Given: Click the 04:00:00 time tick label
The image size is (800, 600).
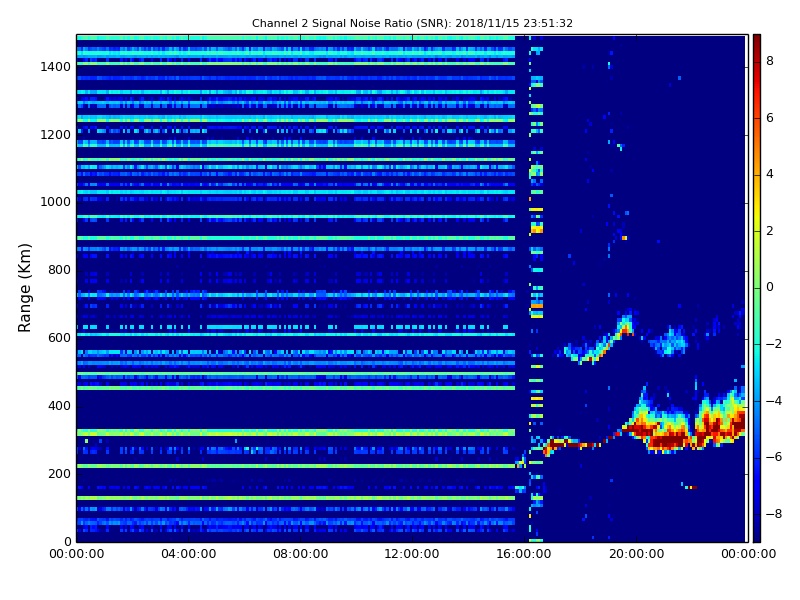Looking at the screenshot, I should click(x=188, y=554).
